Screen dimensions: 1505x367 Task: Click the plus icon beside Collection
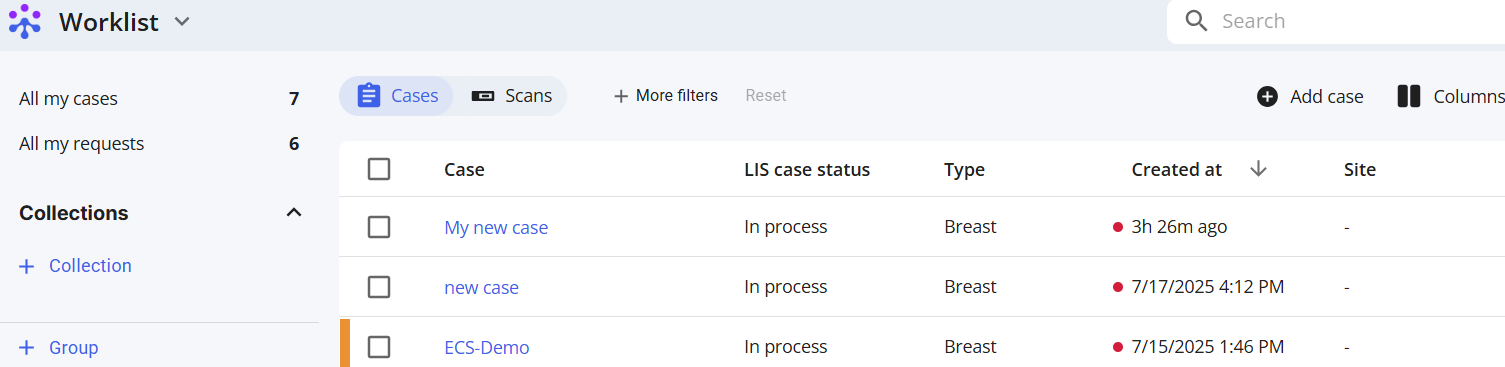point(27,266)
